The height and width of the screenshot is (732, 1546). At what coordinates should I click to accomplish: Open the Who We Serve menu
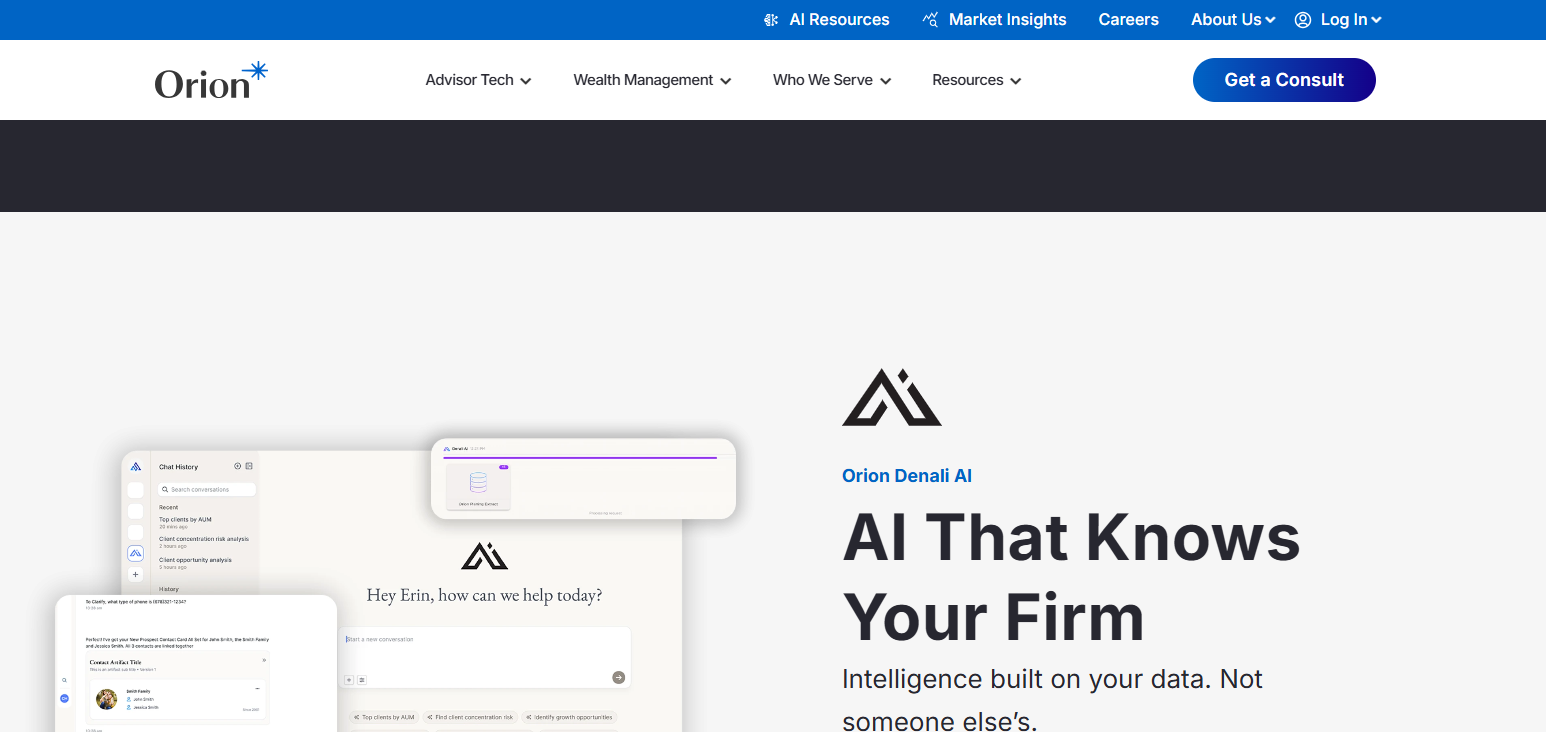(832, 80)
